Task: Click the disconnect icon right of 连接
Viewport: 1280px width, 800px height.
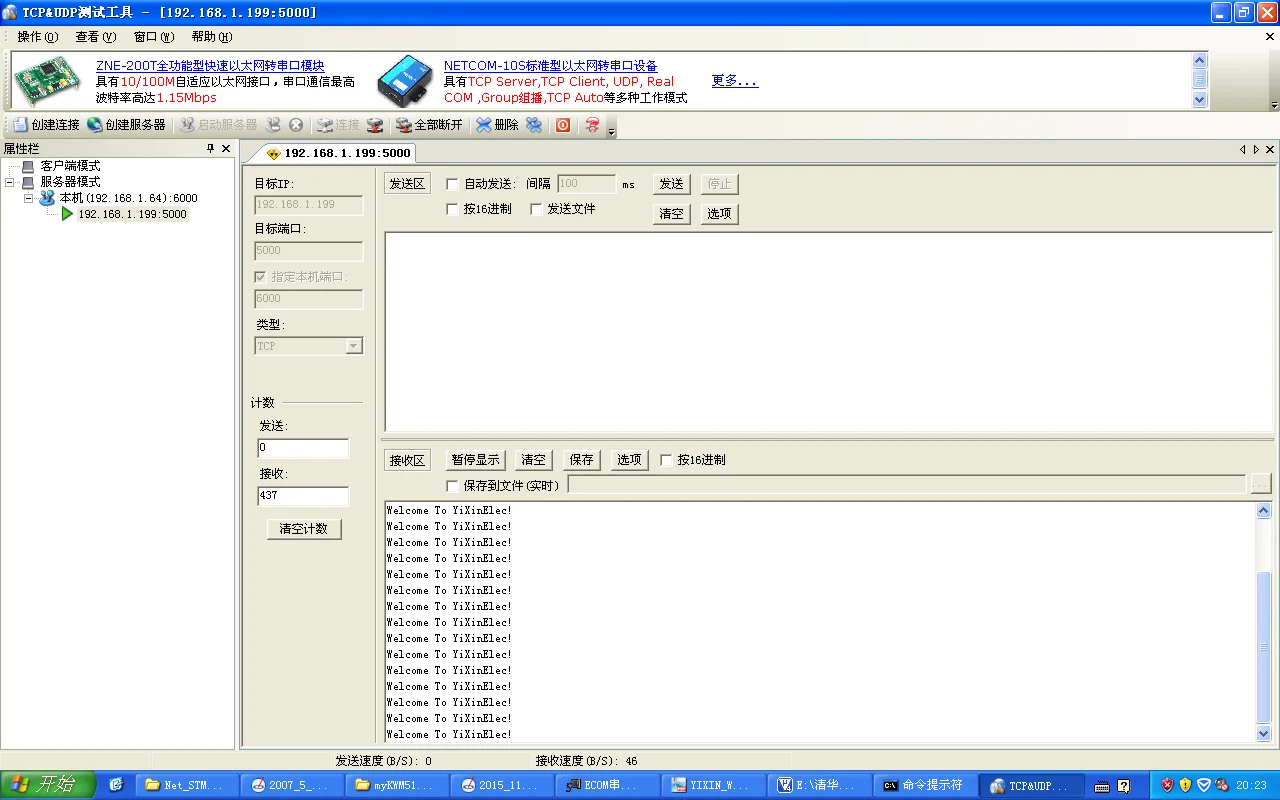Action: (375, 125)
